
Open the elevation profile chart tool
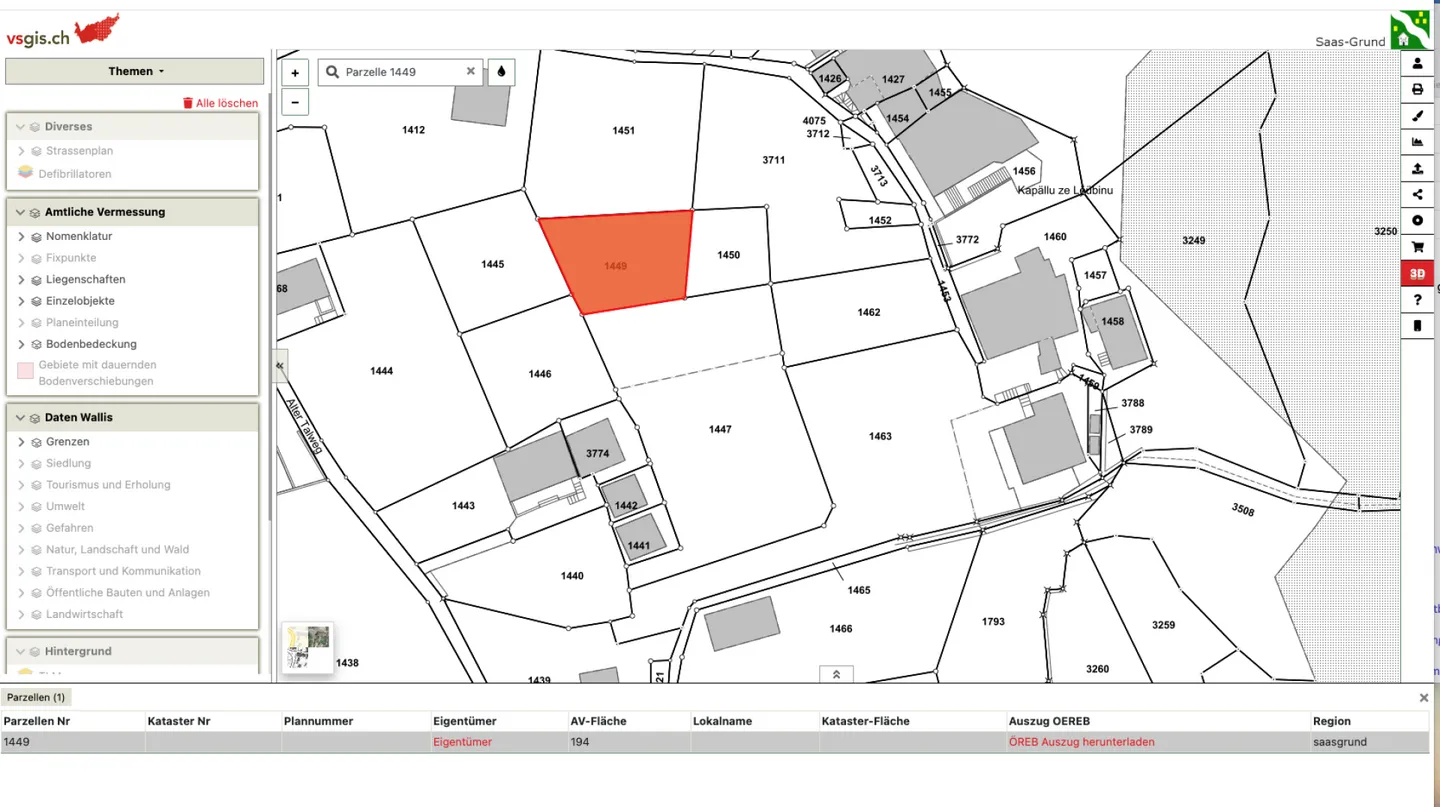pyautogui.click(x=1417, y=142)
